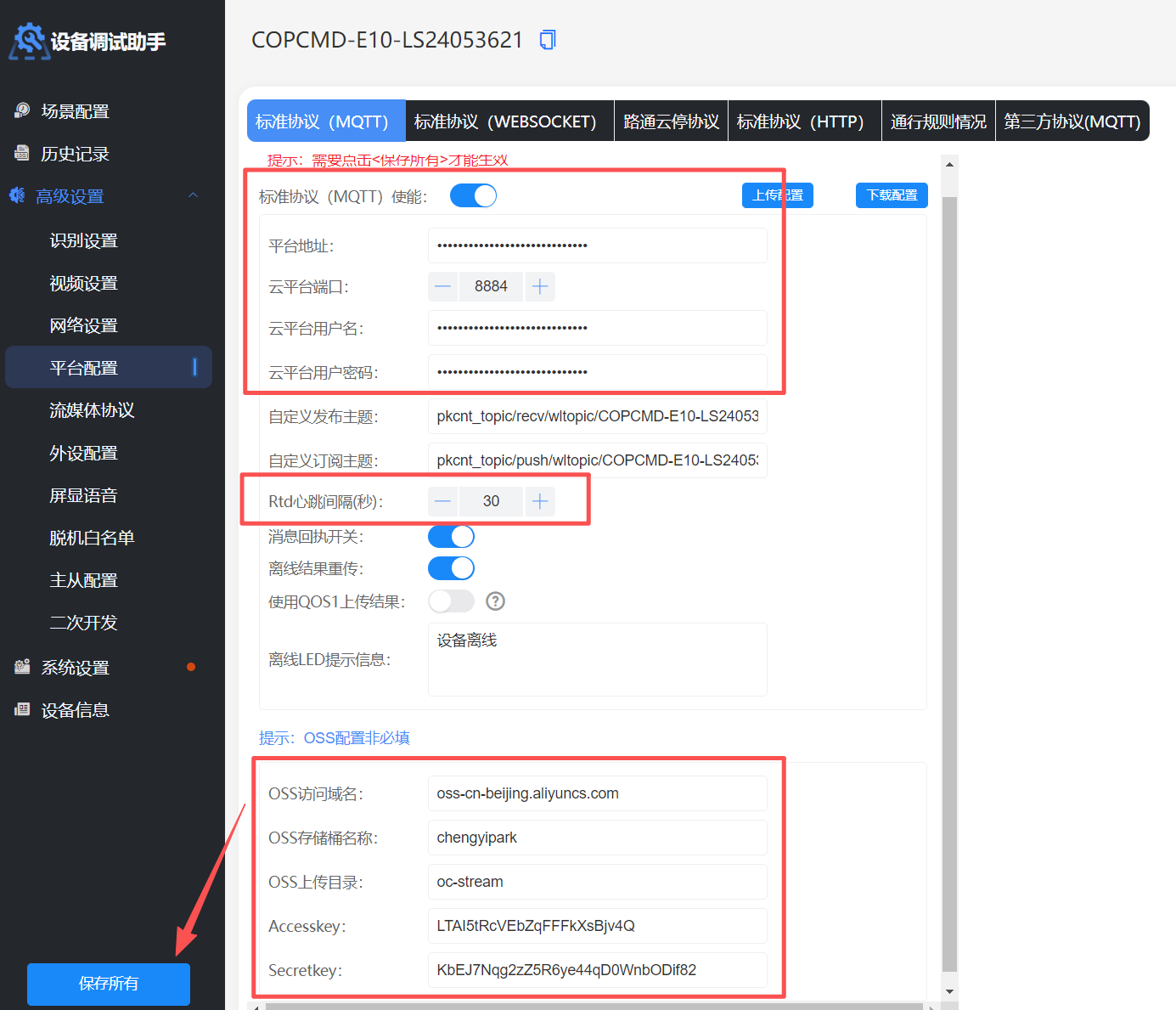Increase 云平台端口 with plus button
The width and height of the screenshot is (1176, 1010).
[540, 286]
